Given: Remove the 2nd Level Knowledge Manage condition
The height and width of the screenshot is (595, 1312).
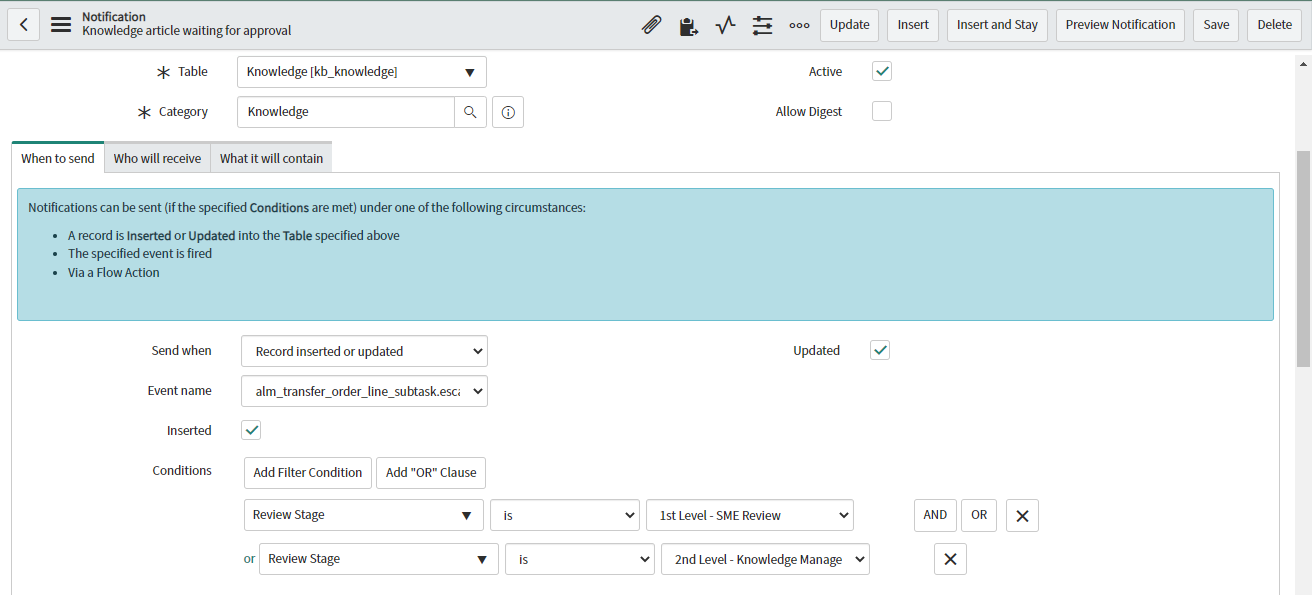Looking at the screenshot, I should (950, 559).
